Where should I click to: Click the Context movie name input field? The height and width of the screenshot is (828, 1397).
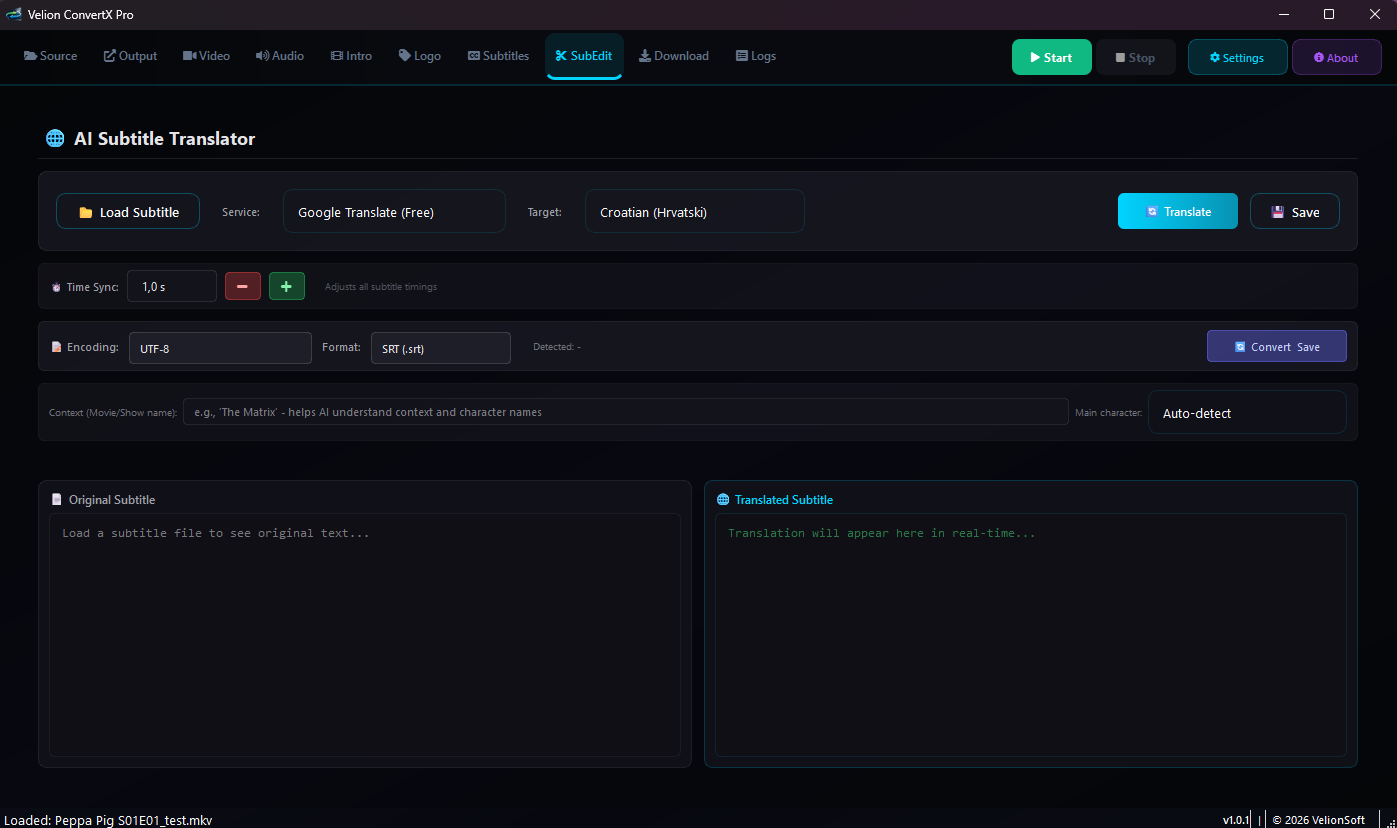pyautogui.click(x=626, y=412)
